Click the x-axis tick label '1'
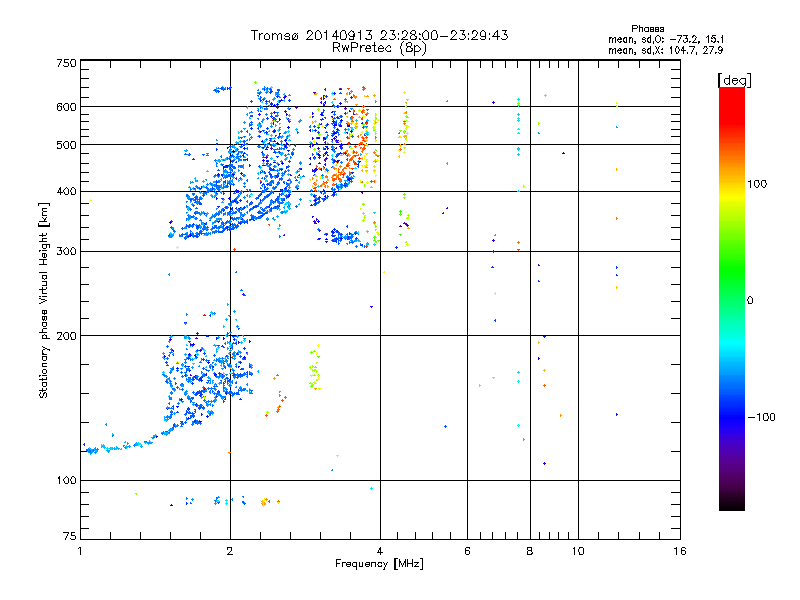This screenshot has height=600, width=800. pyautogui.click(x=80, y=551)
